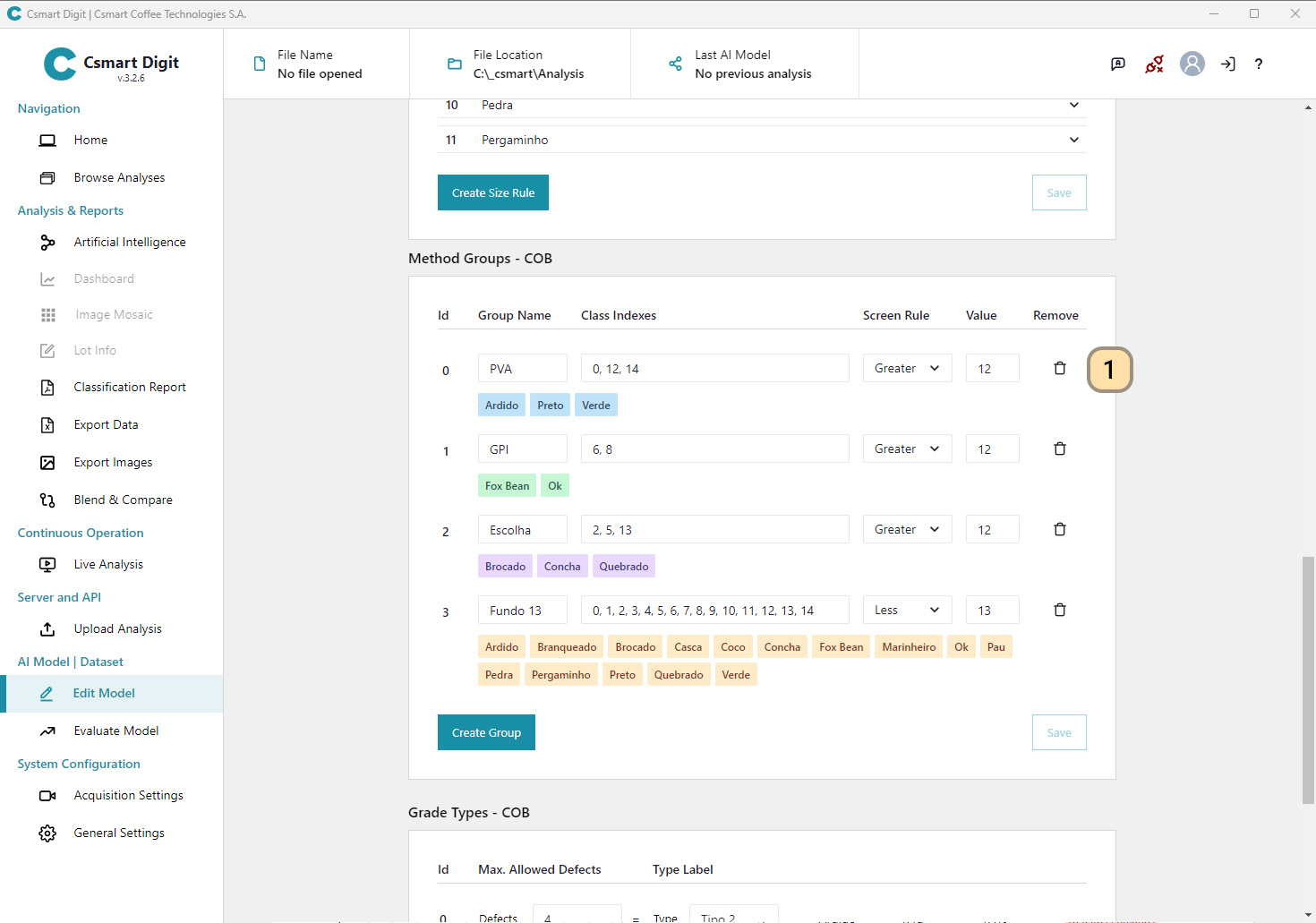The height and width of the screenshot is (923, 1316).
Task: Open the Less screen rule dropdown
Action: [906, 610]
